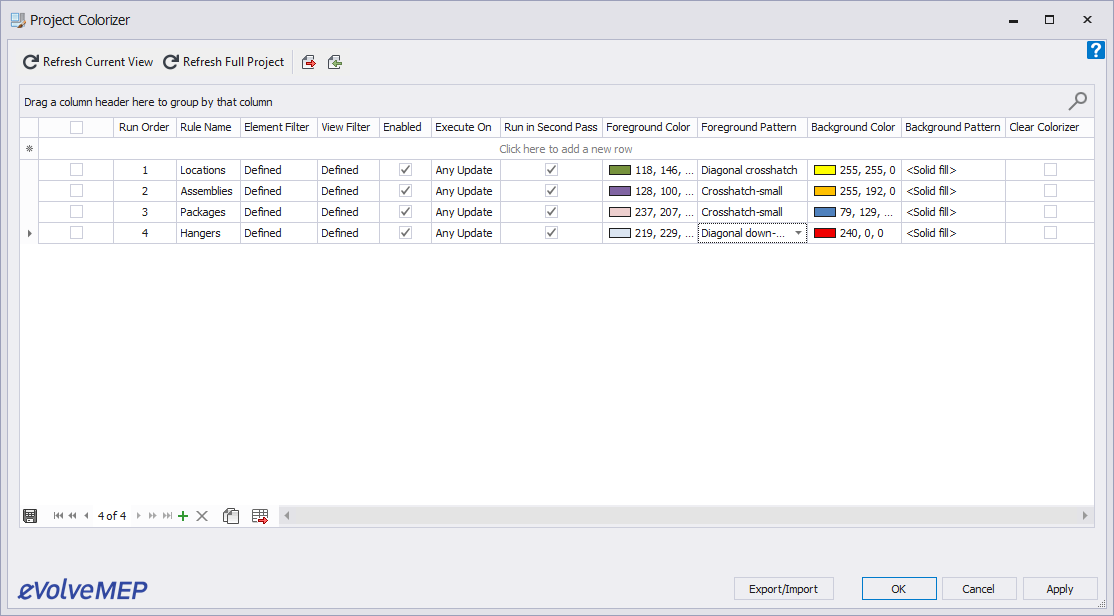
Task: Click the copy rows icon in navigator
Action: pos(231,516)
